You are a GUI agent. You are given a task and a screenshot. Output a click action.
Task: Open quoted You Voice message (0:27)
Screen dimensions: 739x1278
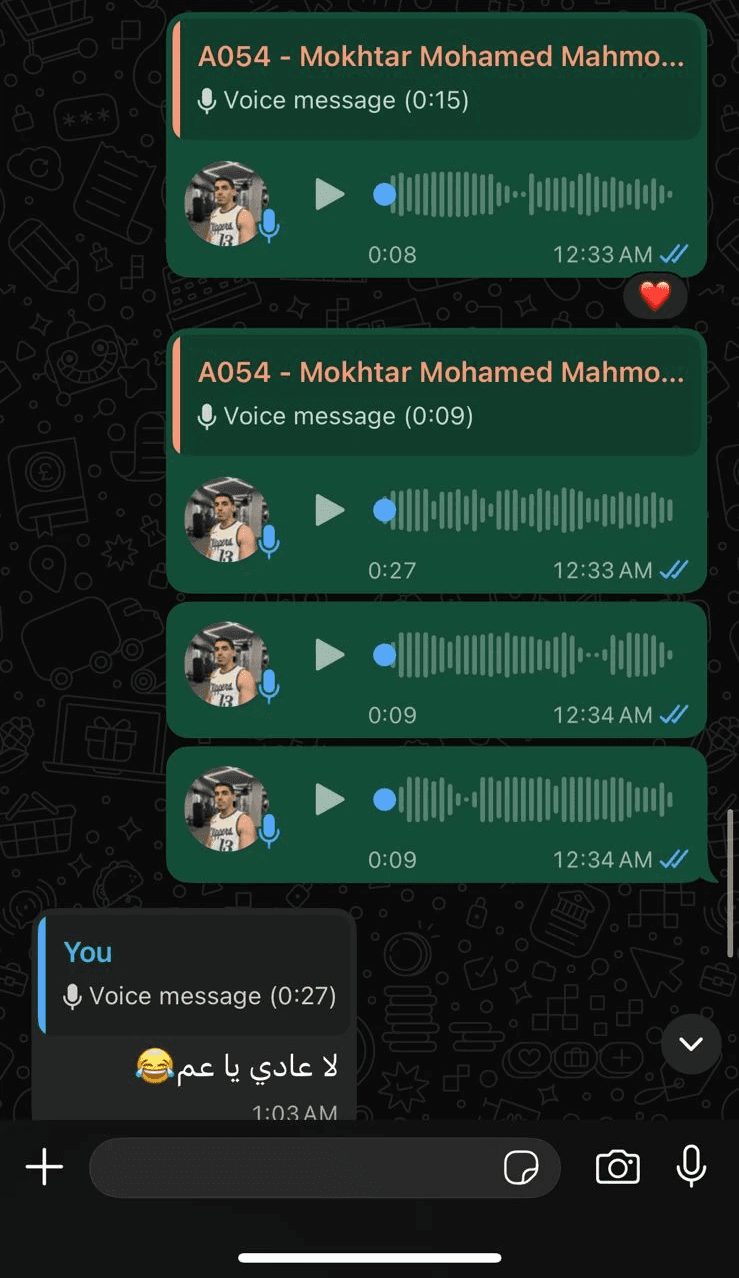[196, 974]
